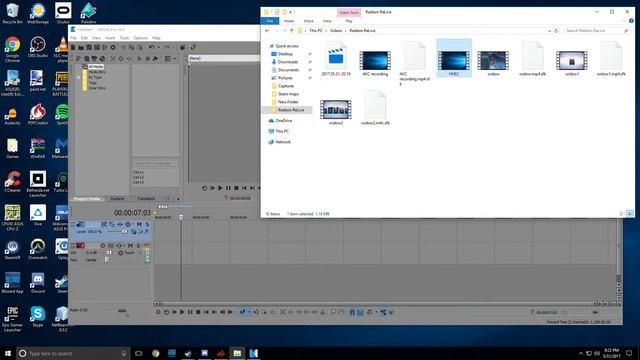Mute the audio track with M button
This screenshot has width=640, height=360.
tap(130, 246)
